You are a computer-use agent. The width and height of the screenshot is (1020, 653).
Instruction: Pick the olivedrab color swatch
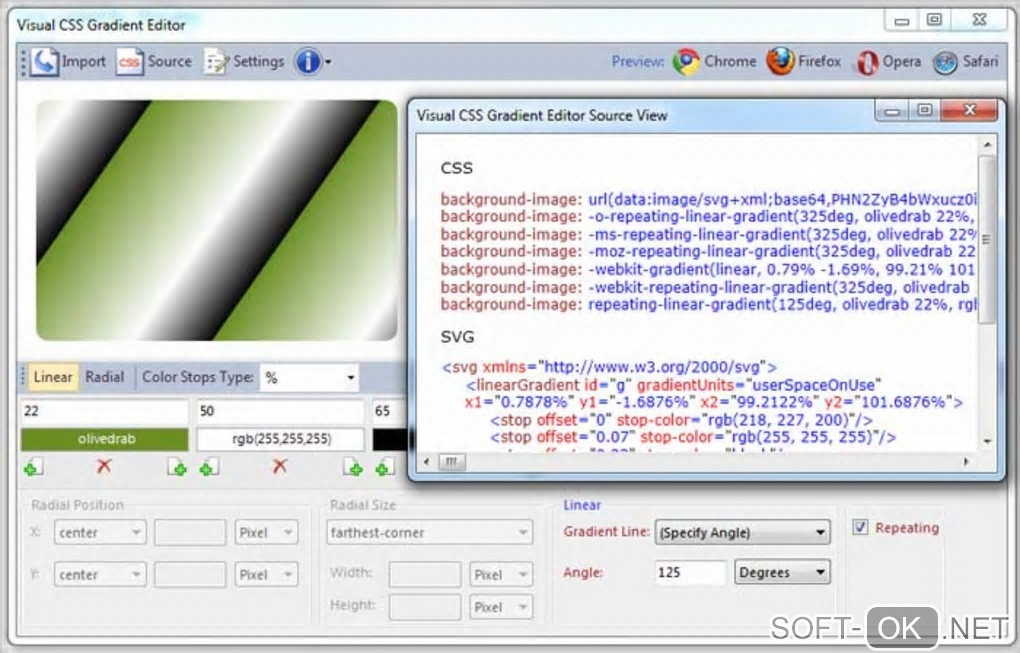(105, 439)
